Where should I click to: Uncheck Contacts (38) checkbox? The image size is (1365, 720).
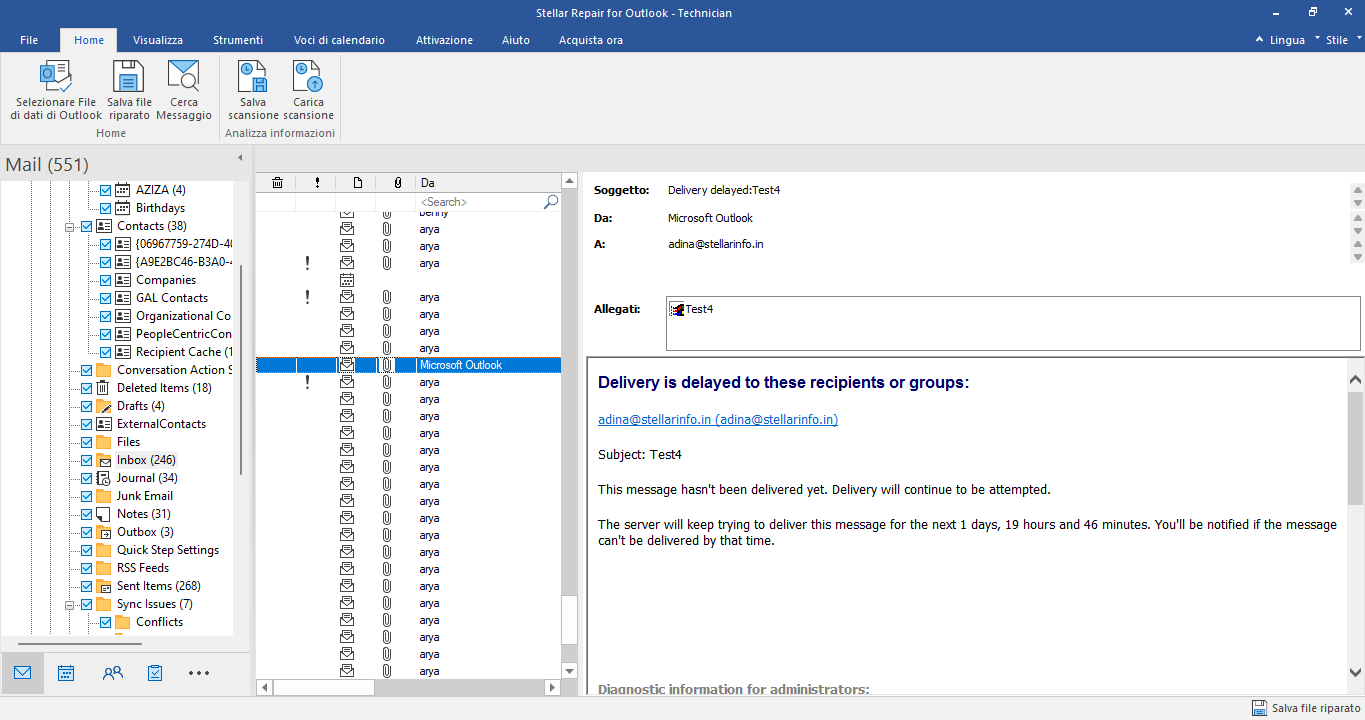click(x=86, y=226)
